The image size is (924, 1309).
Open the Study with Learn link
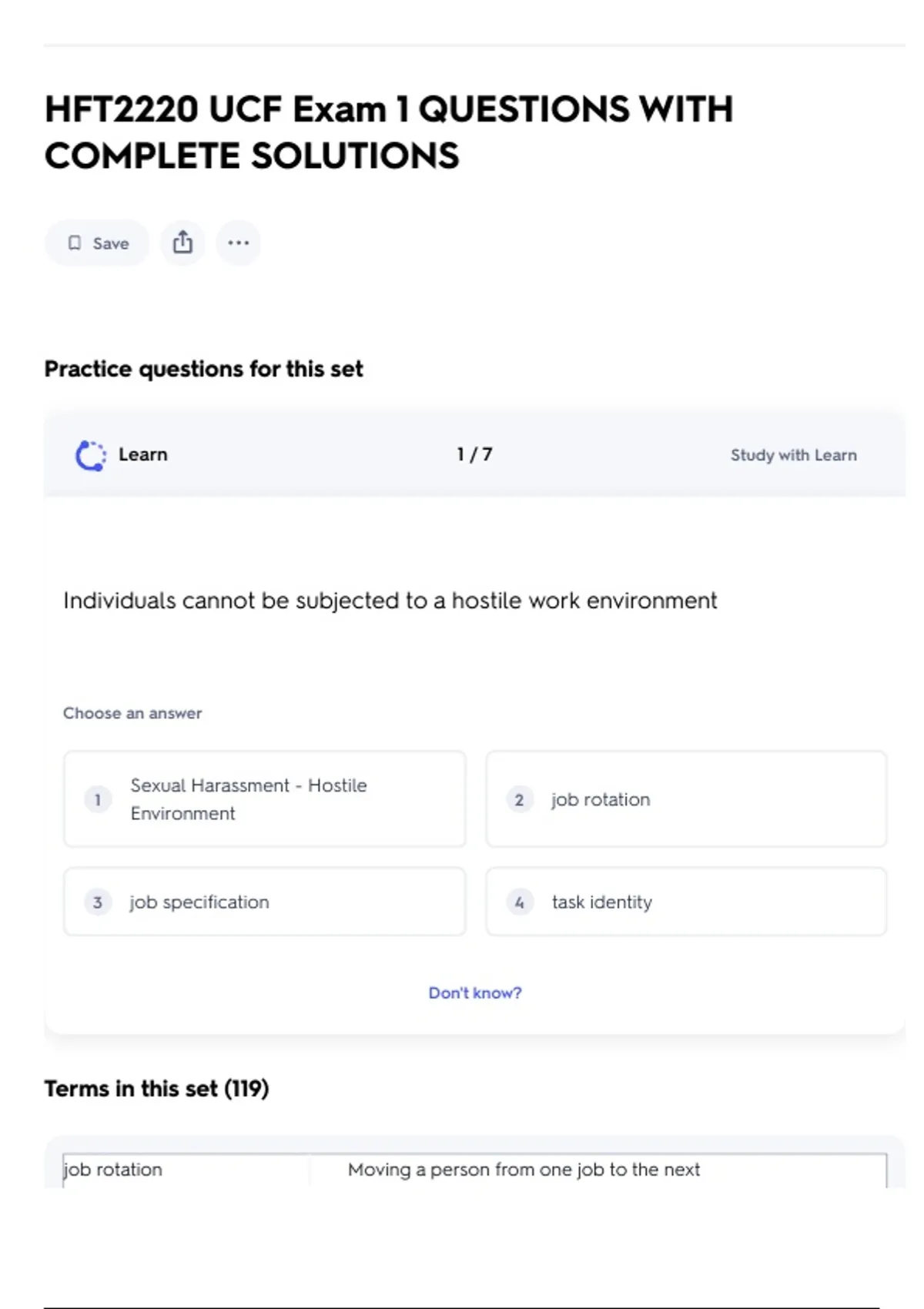pyautogui.click(x=793, y=455)
